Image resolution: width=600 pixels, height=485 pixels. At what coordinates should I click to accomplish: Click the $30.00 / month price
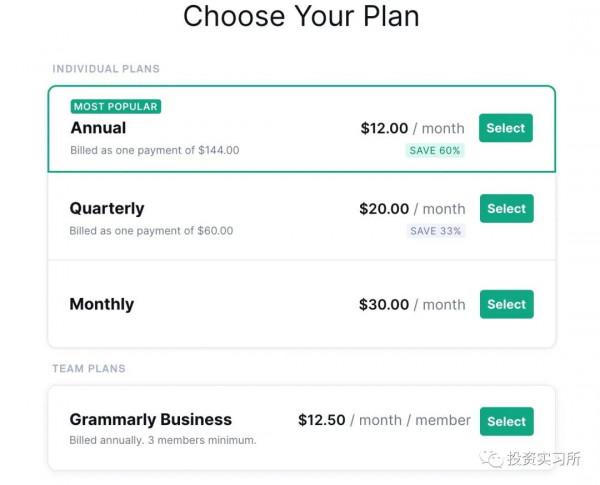(x=412, y=304)
